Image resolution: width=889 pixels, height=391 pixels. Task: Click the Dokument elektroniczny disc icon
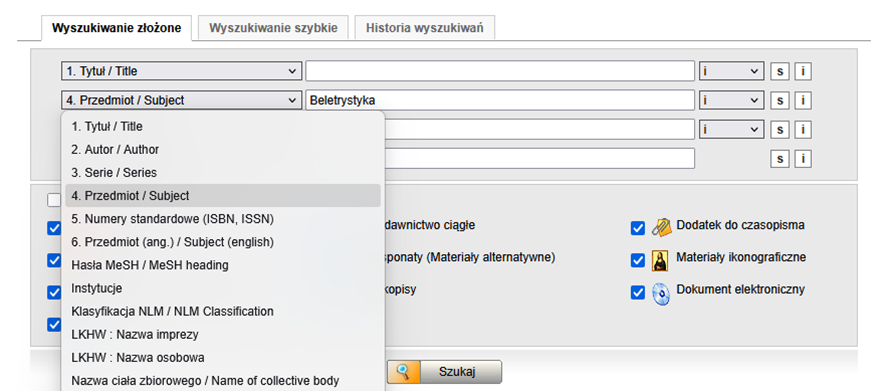pos(661,294)
